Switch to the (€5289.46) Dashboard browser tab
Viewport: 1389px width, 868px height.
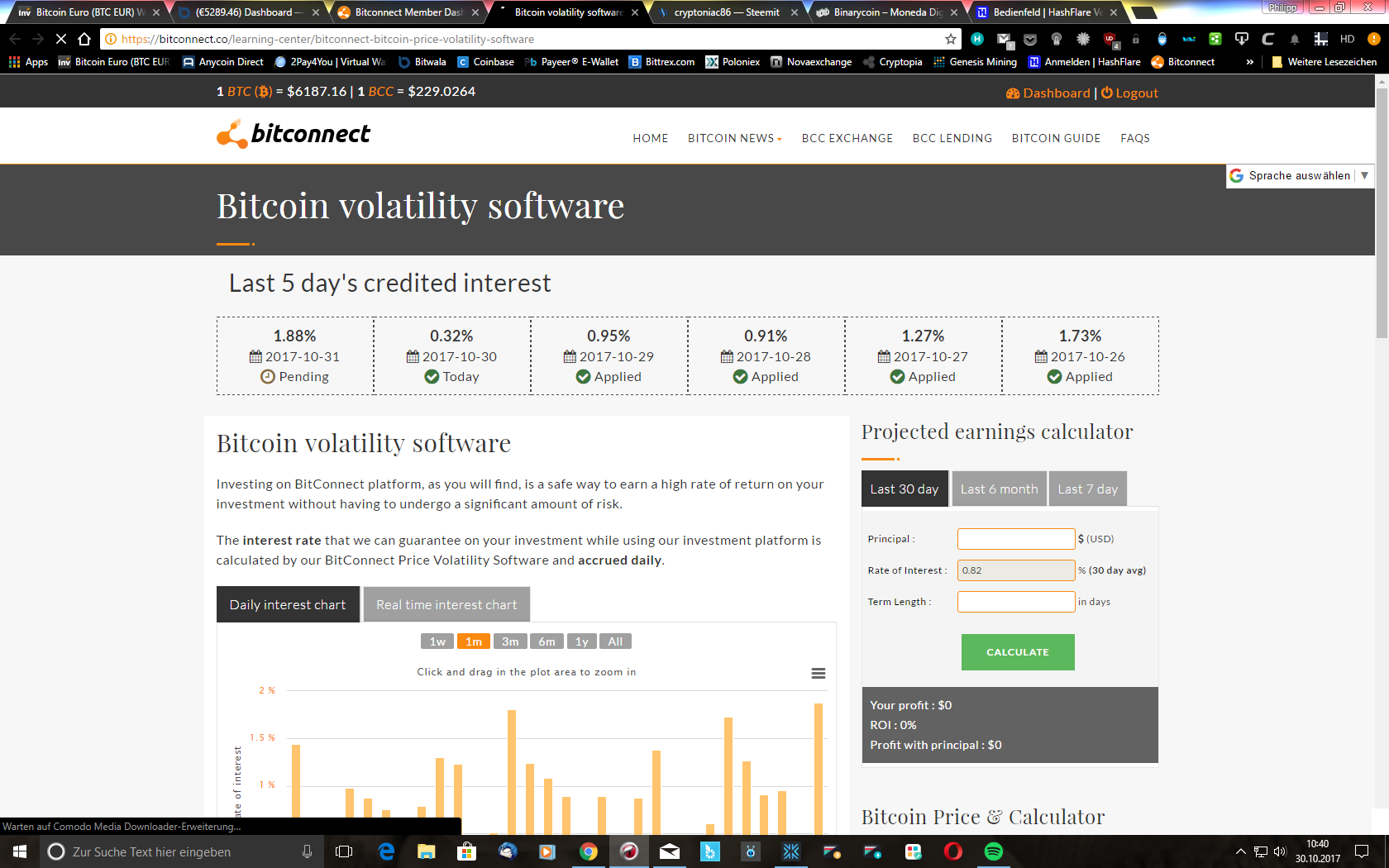point(248,12)
